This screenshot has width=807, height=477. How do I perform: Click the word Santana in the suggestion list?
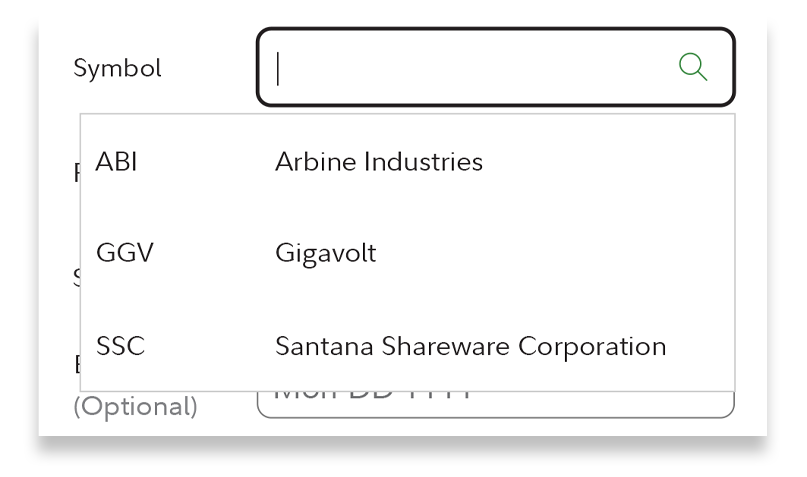(316, 346)
